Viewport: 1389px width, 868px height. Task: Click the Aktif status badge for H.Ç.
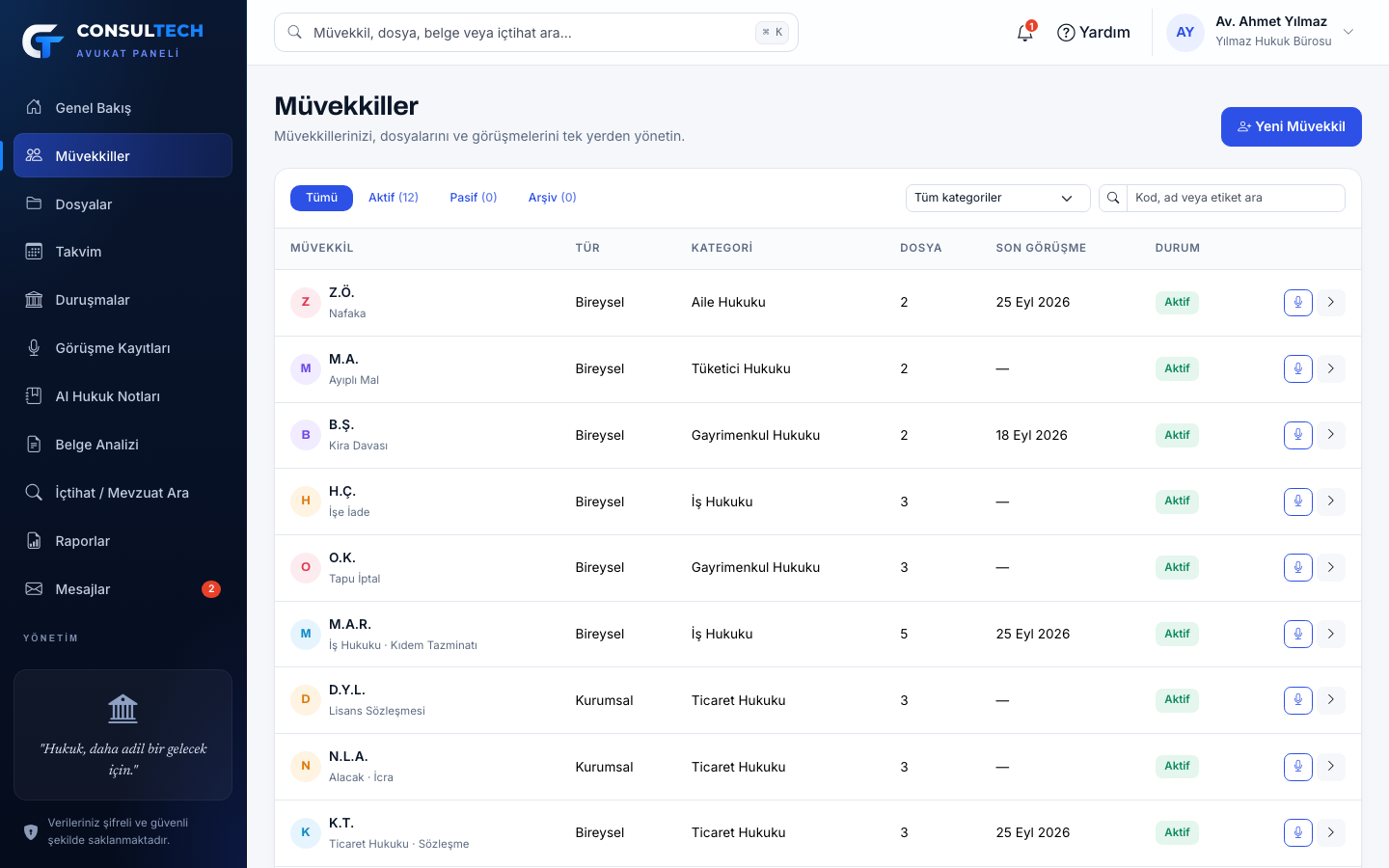[1177, 502]
